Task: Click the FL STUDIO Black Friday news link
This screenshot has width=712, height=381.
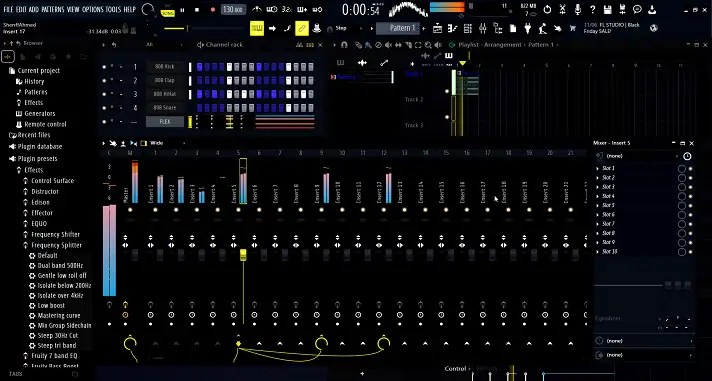Action: tap(611, 28)
